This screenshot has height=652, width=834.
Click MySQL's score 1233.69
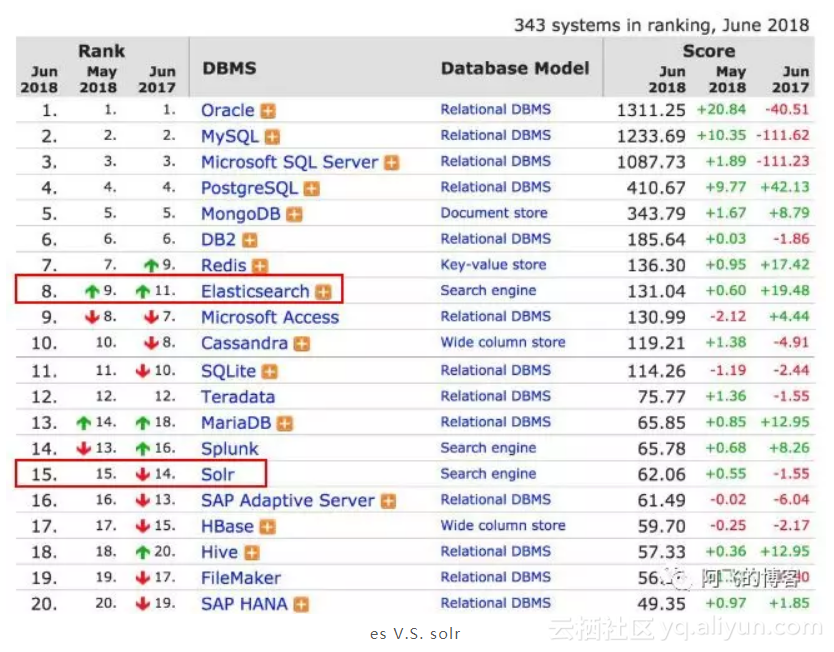651,136
